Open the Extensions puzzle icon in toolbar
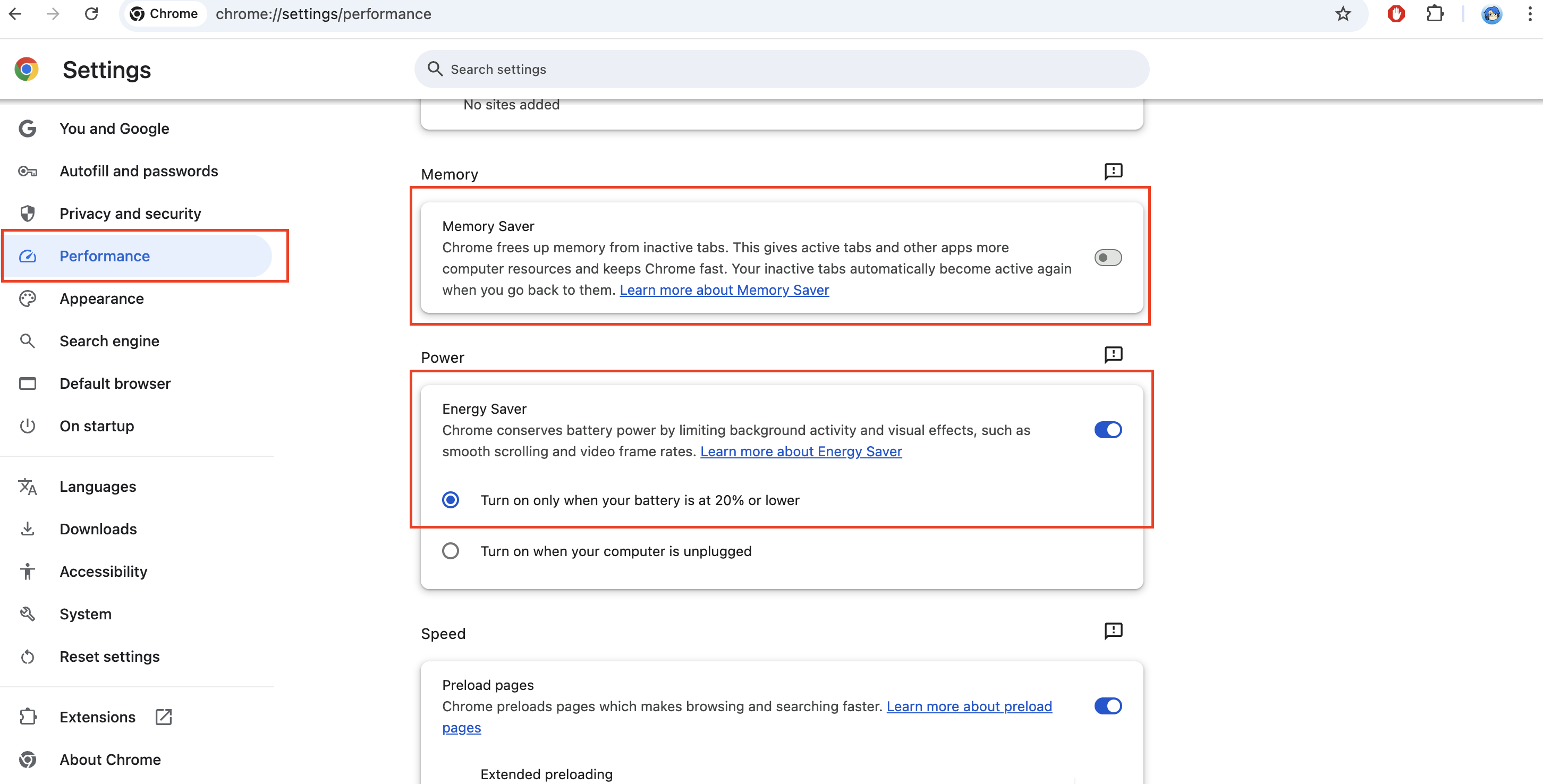1543x784 pixels. click(1435, 14)
